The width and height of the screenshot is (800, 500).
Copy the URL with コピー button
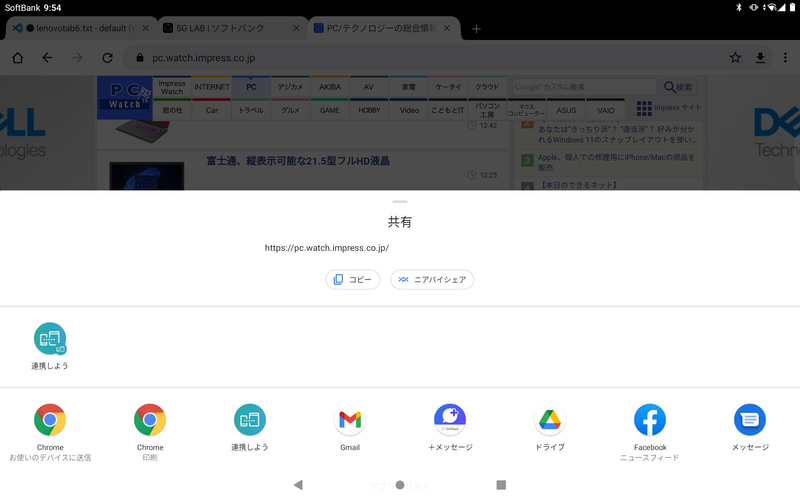point(353,280)
